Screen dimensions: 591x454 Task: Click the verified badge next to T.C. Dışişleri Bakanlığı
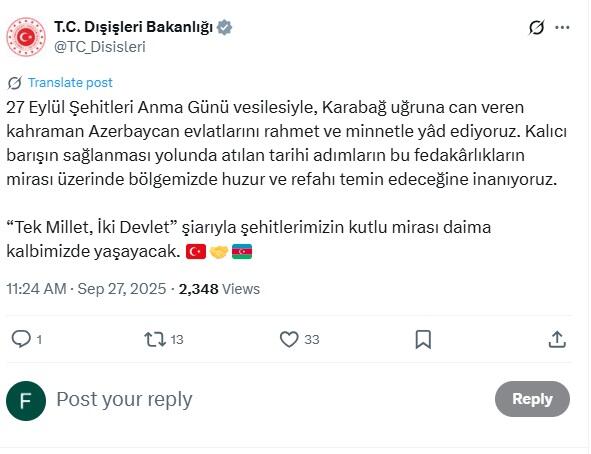coord(225,27)
